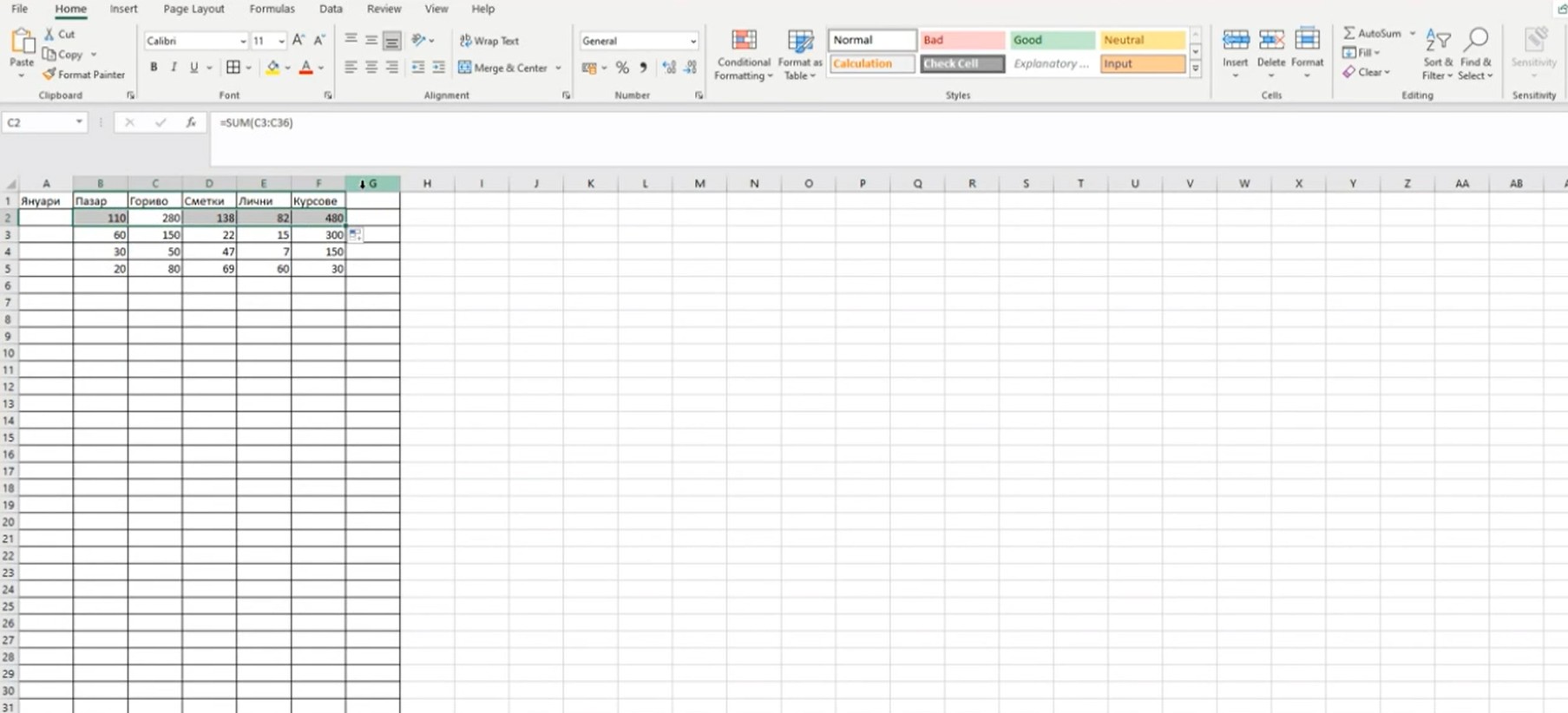Toggle Wrap Text on selection
The width and height of the screenshot is (1568, 713).
(489, 41)
